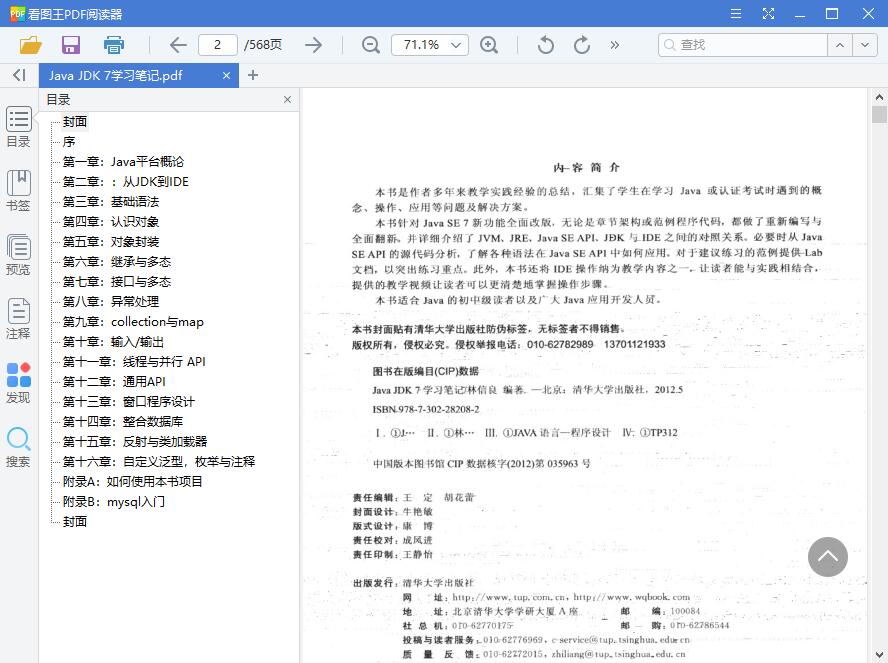Select the vertical scrollbar thumb
Image resolution: width=888 pixels, height=663 pixels.
(x=879, y=114)
